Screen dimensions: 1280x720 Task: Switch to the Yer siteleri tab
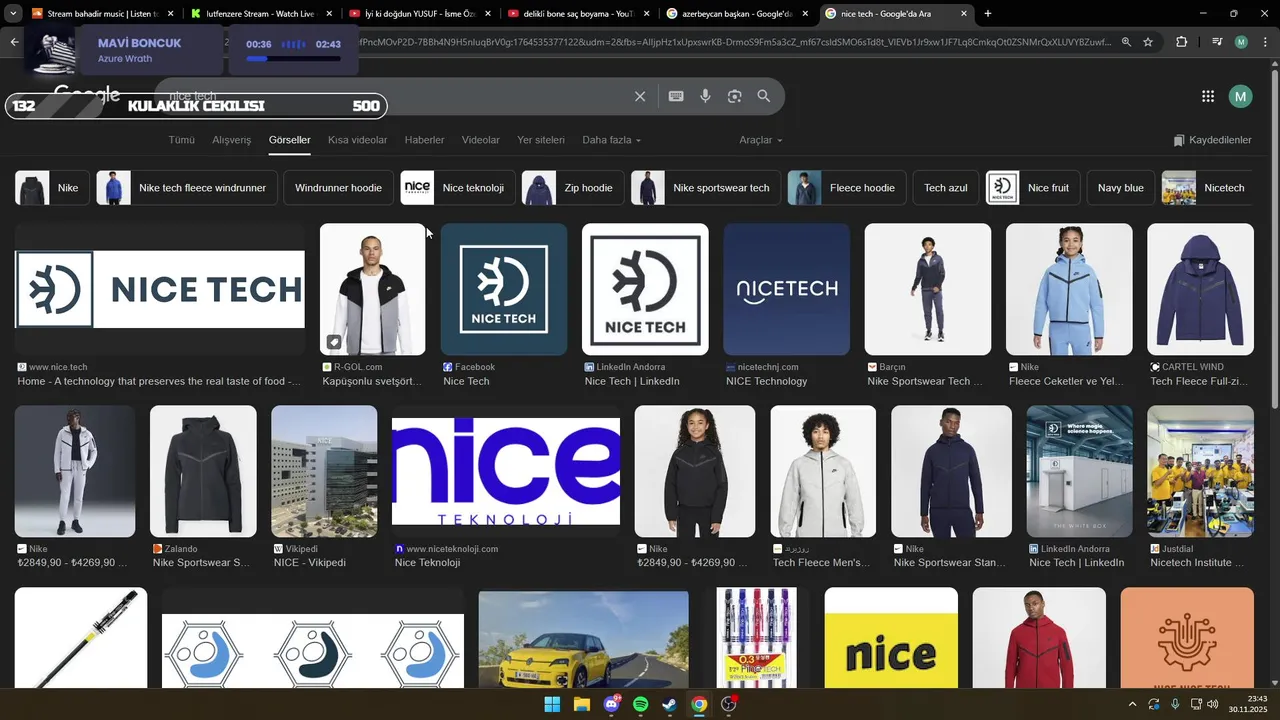[541, 140]
